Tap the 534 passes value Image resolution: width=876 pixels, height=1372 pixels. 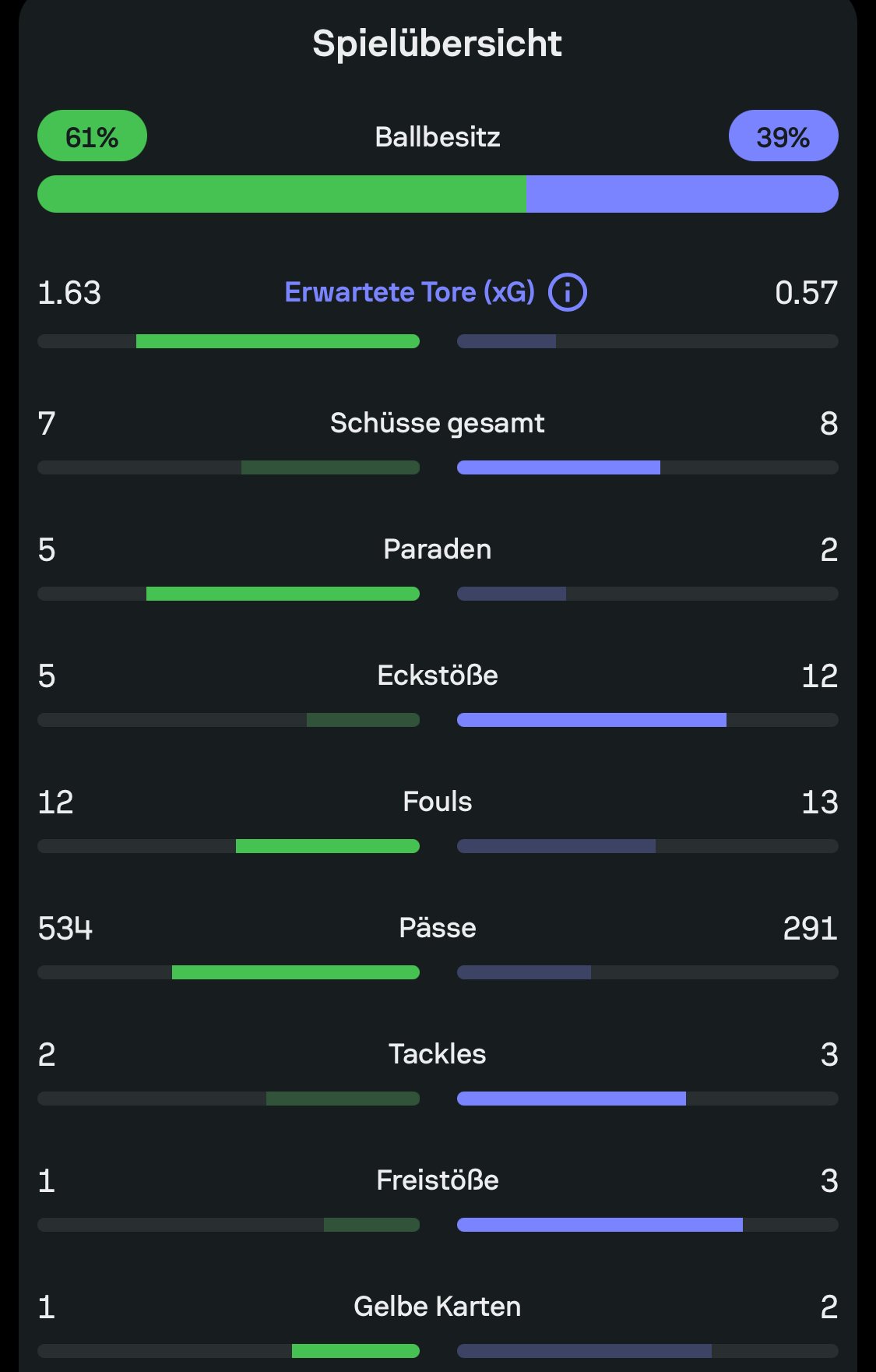coord(65,928)
